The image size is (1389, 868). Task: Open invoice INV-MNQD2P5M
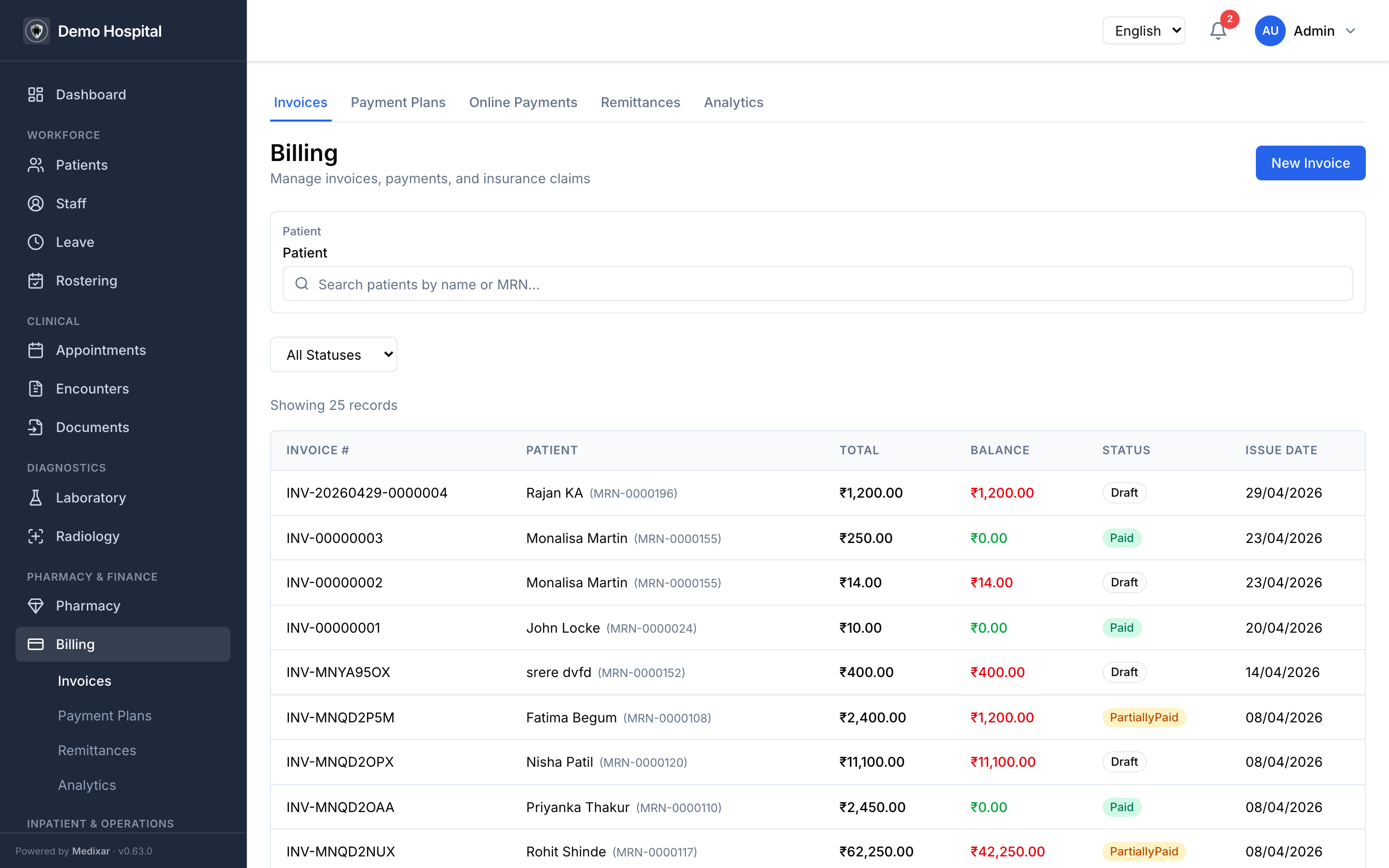click(340, 717)
